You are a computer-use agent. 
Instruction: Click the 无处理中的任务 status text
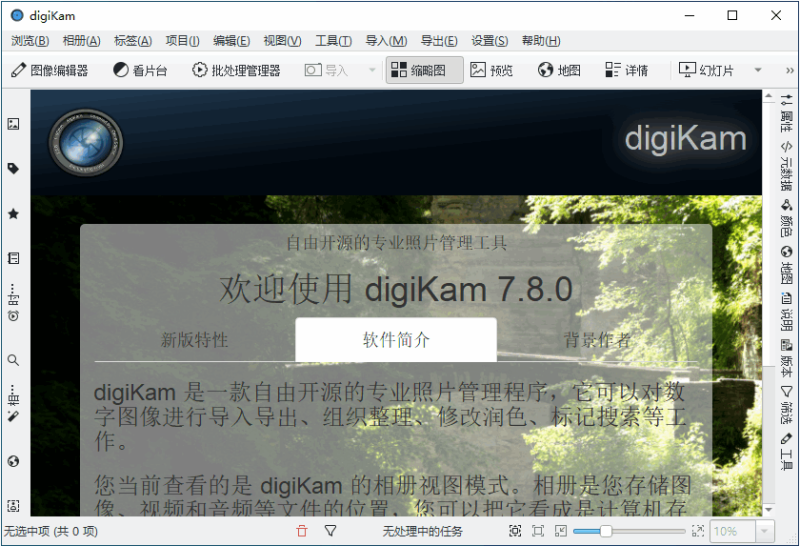[422, 531]
